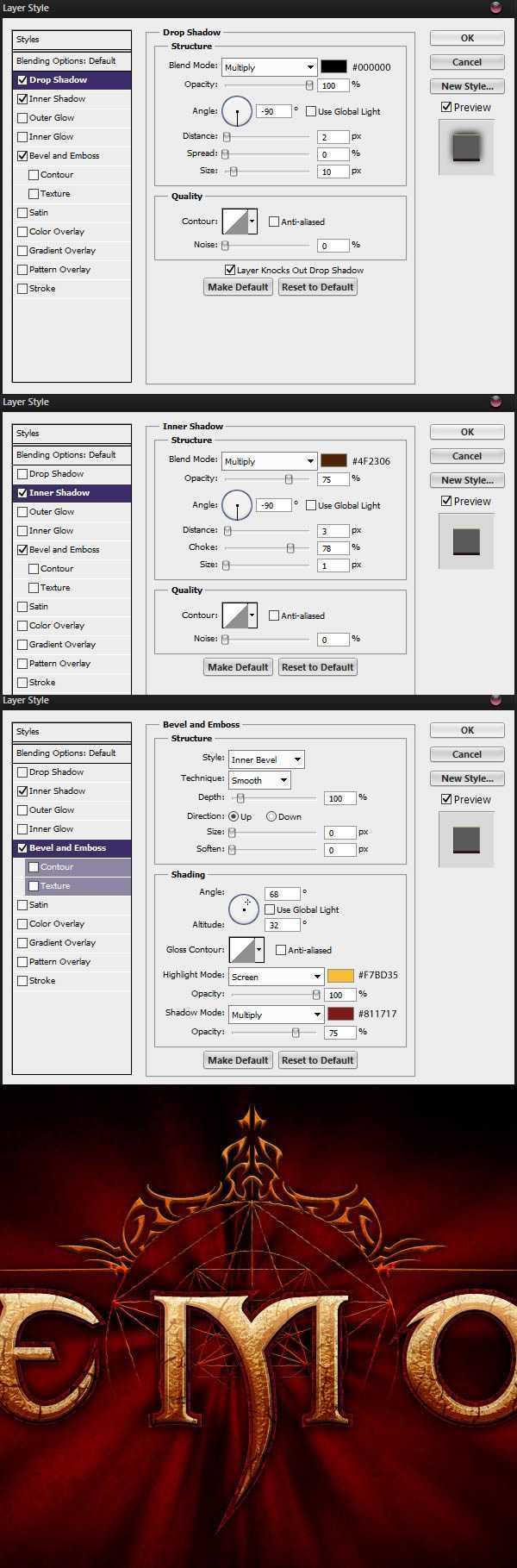
Task: Click the preview thumbnail in Drop Shadow dialog
Action: 466,147
